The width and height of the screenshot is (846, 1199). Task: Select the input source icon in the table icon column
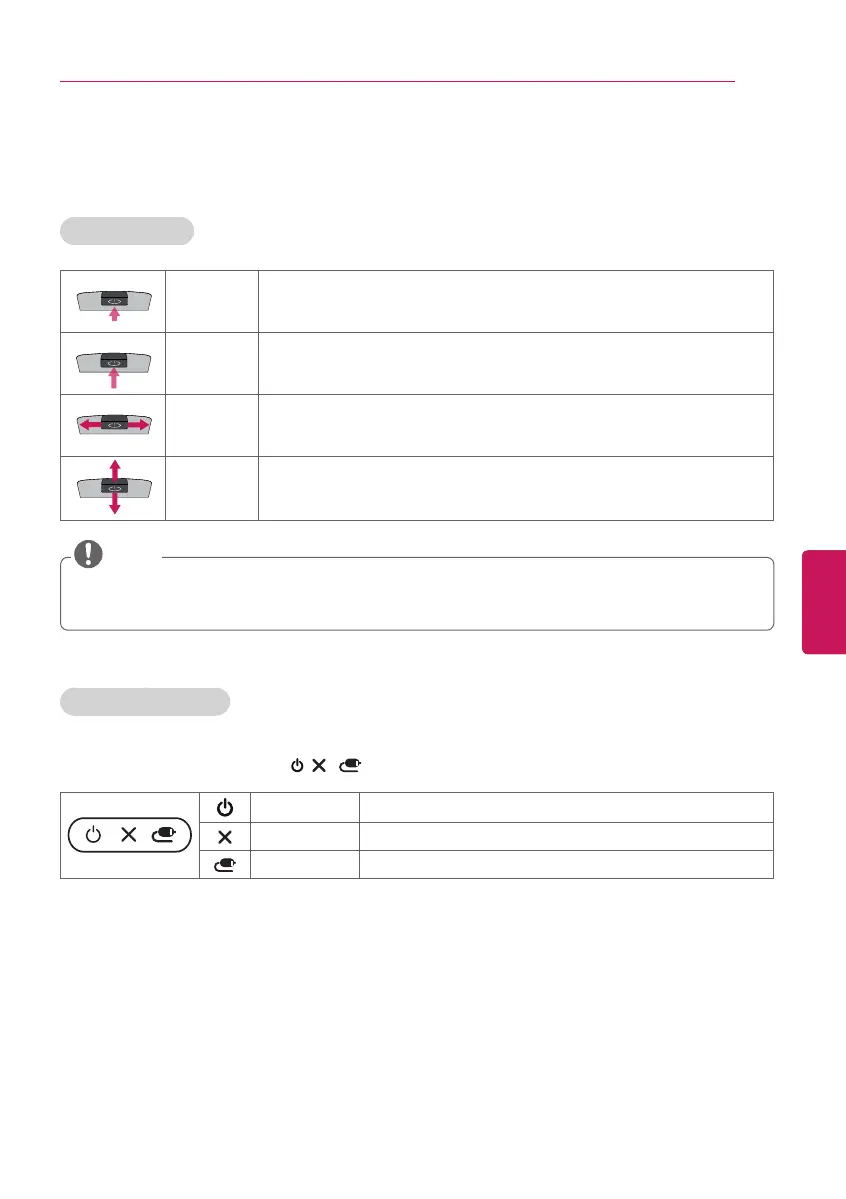click(225, 865)
